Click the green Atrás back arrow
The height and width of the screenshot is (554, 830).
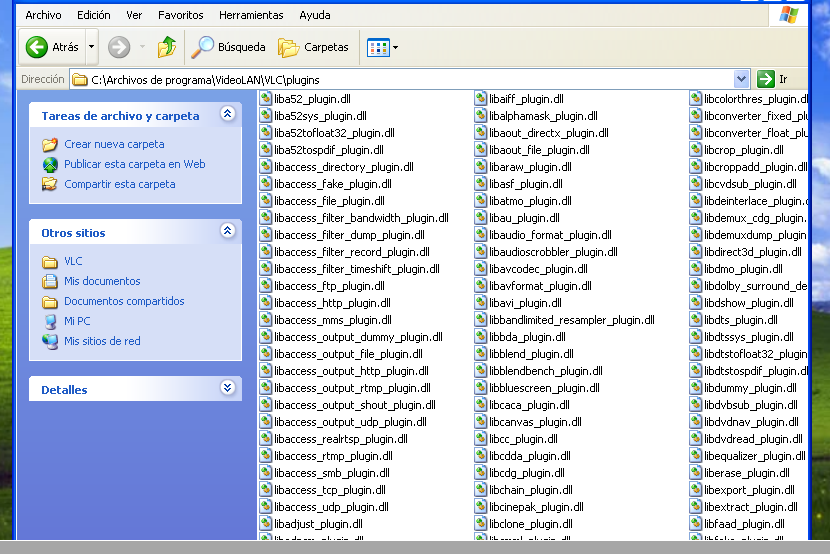click(x=37, y=47)
